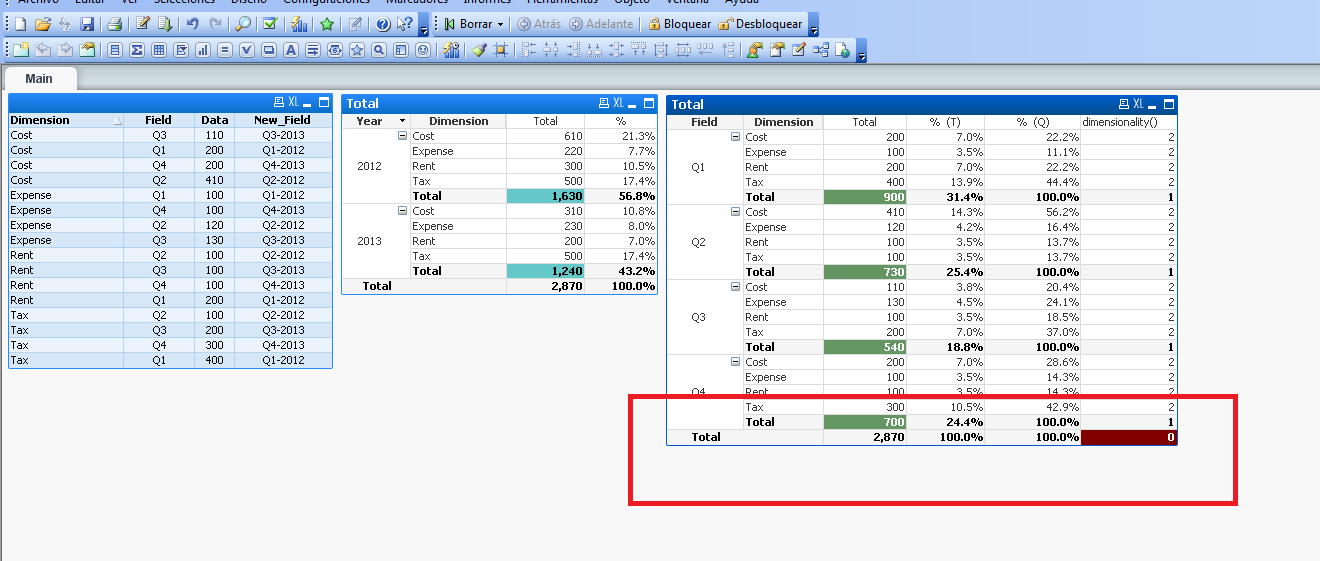Select the 2,870 grand total in middle chart
1320x561 pixels.
pyautogui.click(x=546, y=286)
